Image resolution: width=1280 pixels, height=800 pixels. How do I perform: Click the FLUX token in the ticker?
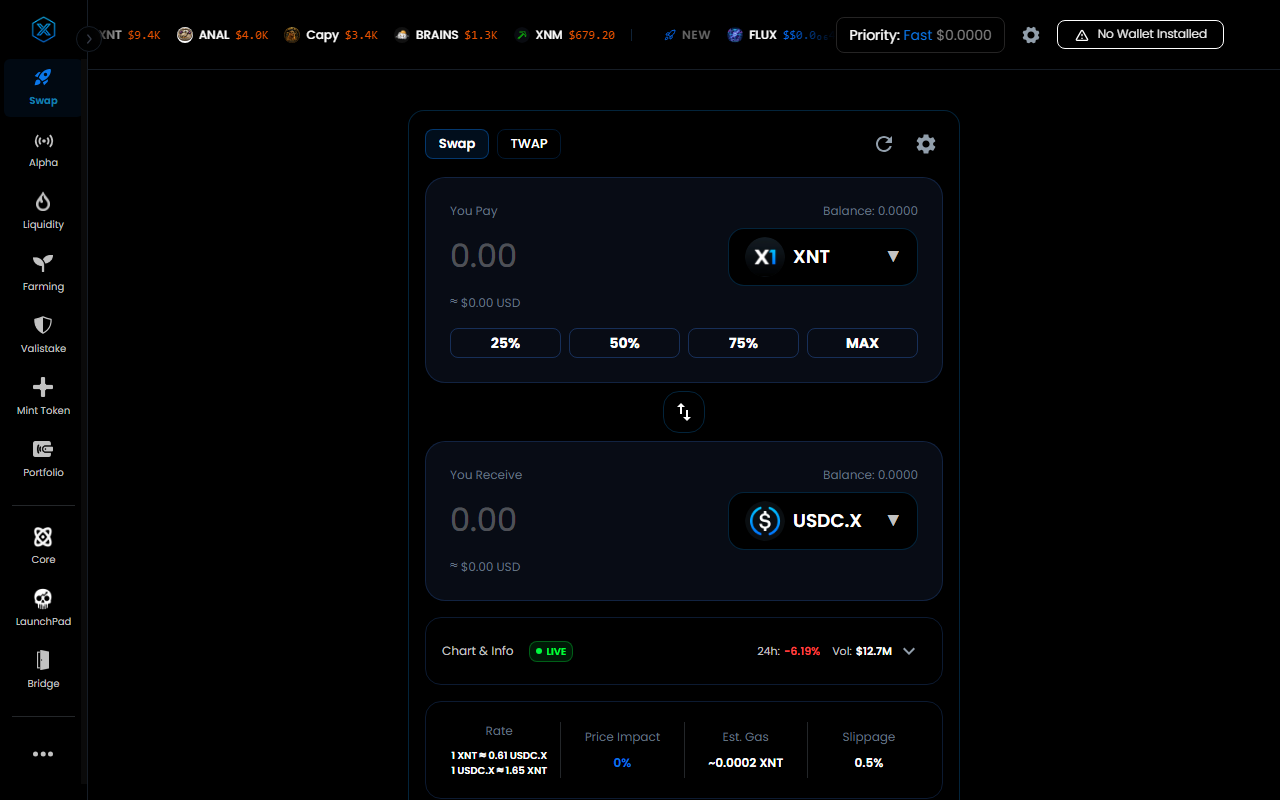tap(778, 35)
